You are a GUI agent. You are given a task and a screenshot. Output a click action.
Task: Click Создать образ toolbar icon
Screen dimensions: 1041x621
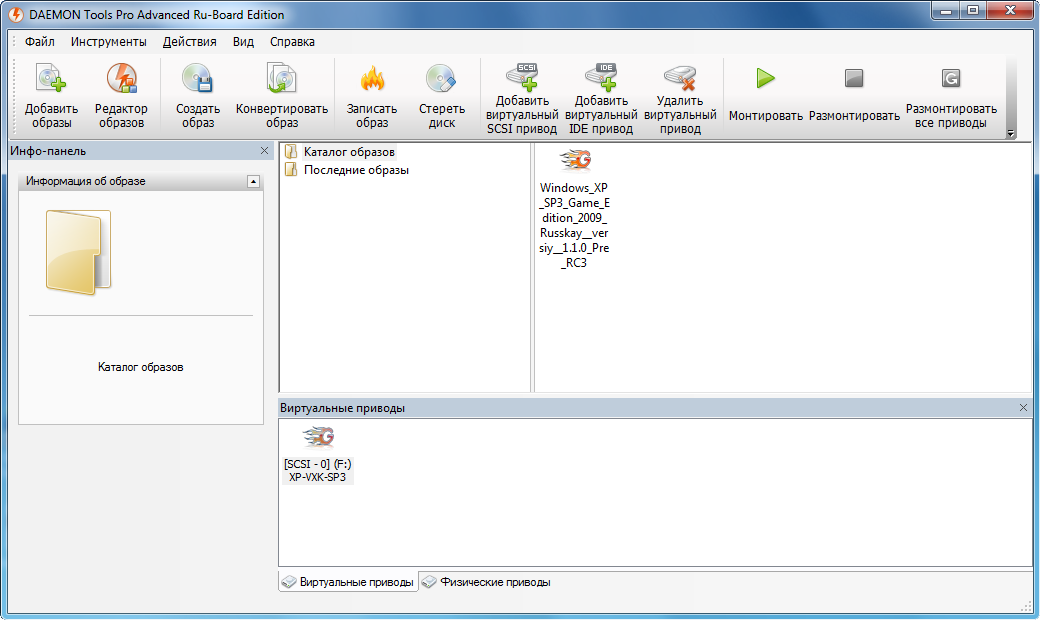[198, 79]
